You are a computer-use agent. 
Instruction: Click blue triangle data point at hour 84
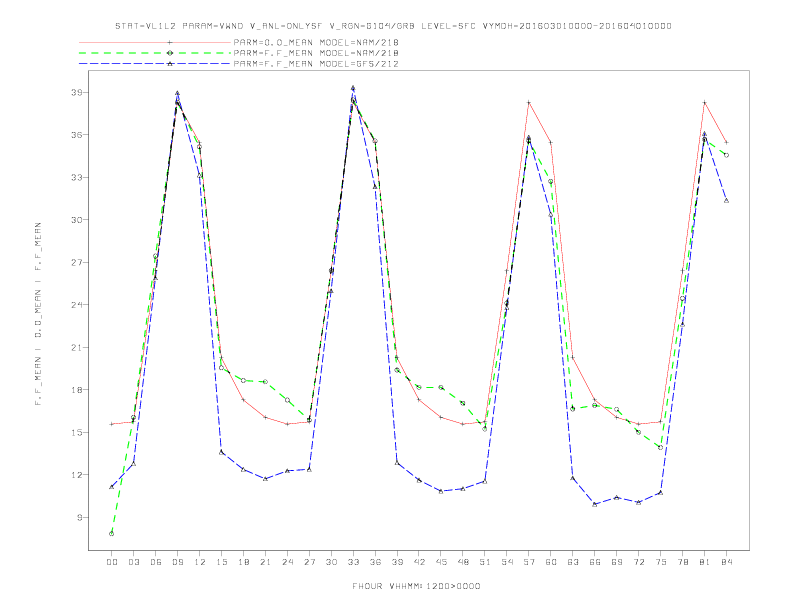coord(726,200)
